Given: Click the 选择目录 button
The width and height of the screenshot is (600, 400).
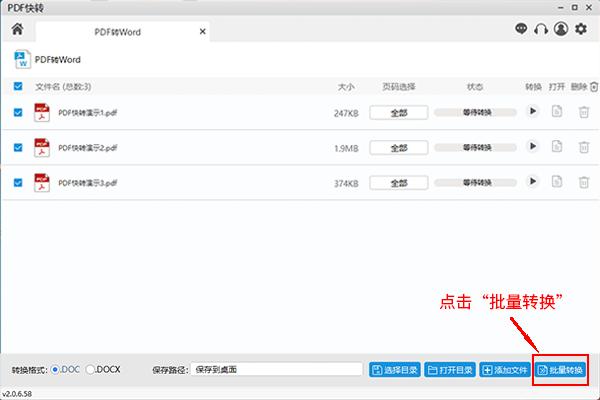Looking at the screenshot, I should 395,370.
